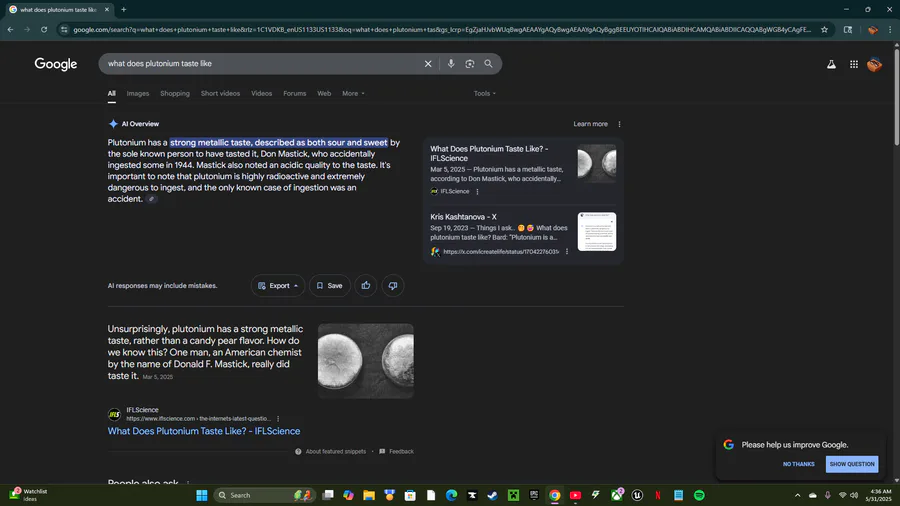
Task: Open the Kris Kashtanova post thumbnail
Action: (x=596, y=231)
